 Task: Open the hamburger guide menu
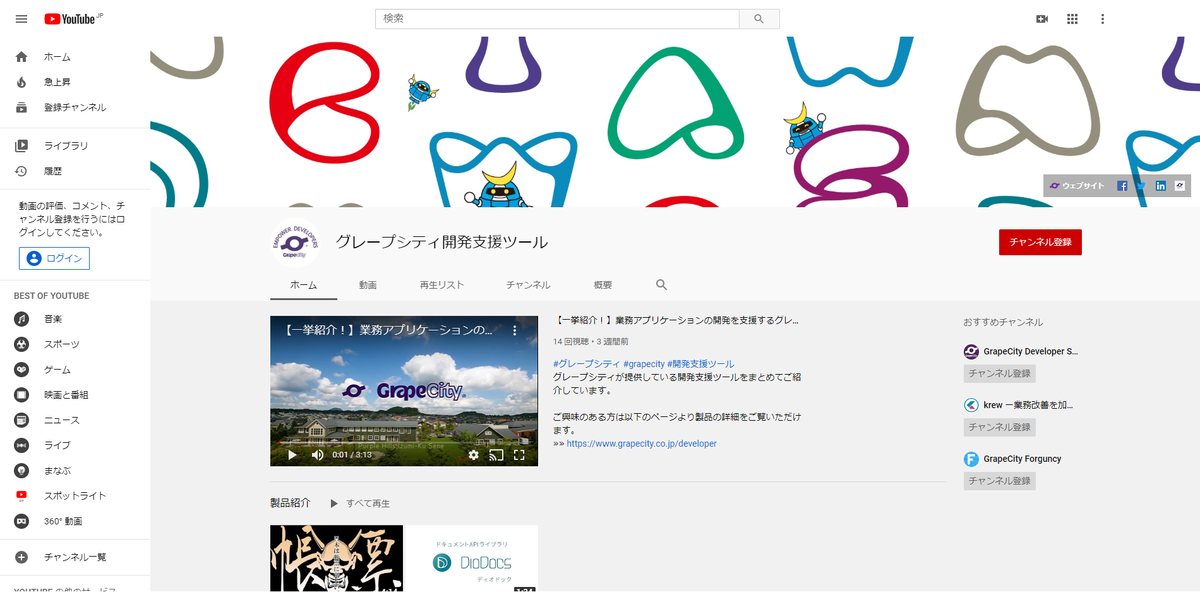coord(21,19)
